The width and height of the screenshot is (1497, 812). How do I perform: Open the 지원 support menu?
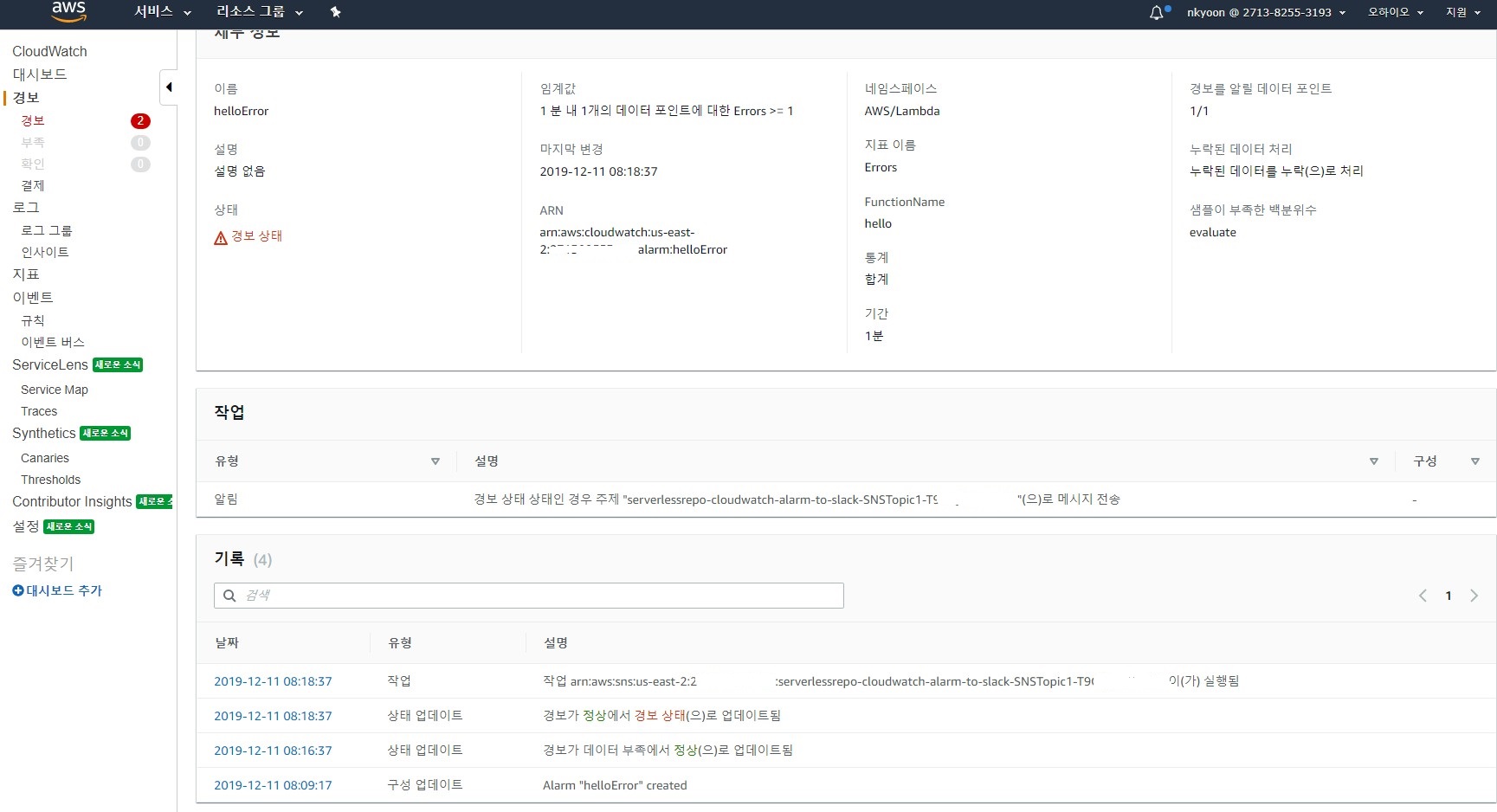click(1462, 12)
